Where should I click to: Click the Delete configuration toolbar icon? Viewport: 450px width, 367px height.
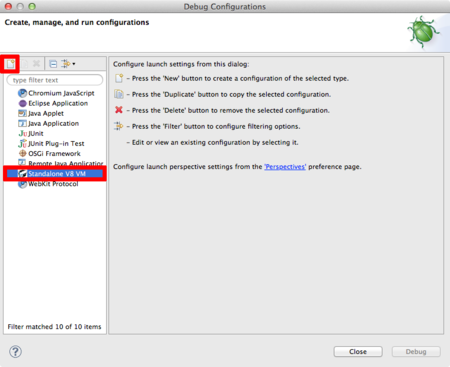tap(36, 64)
